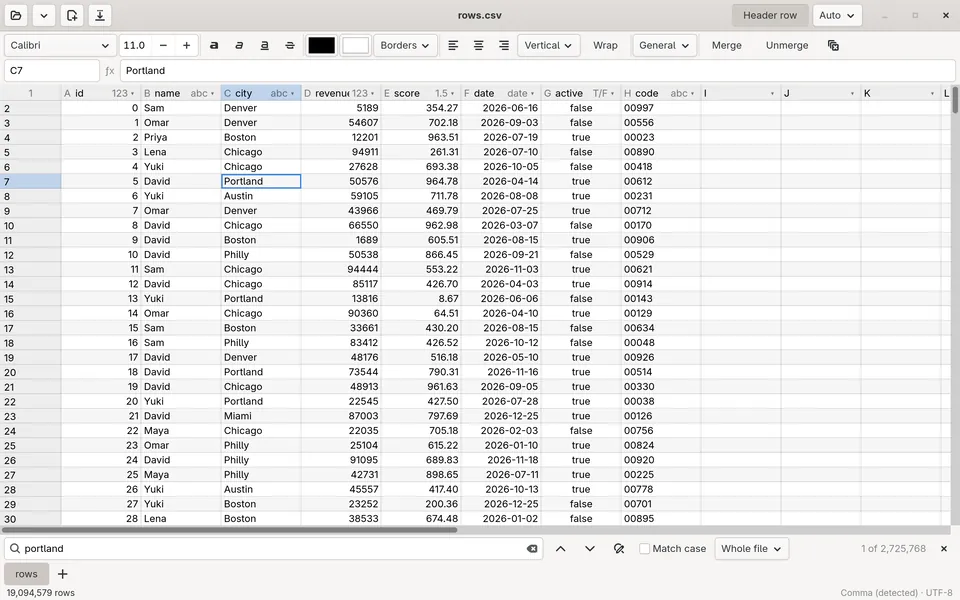Select cell with city 'Miami'
Viewport: 960px width, 600px height.
click(x=261, y=416)
